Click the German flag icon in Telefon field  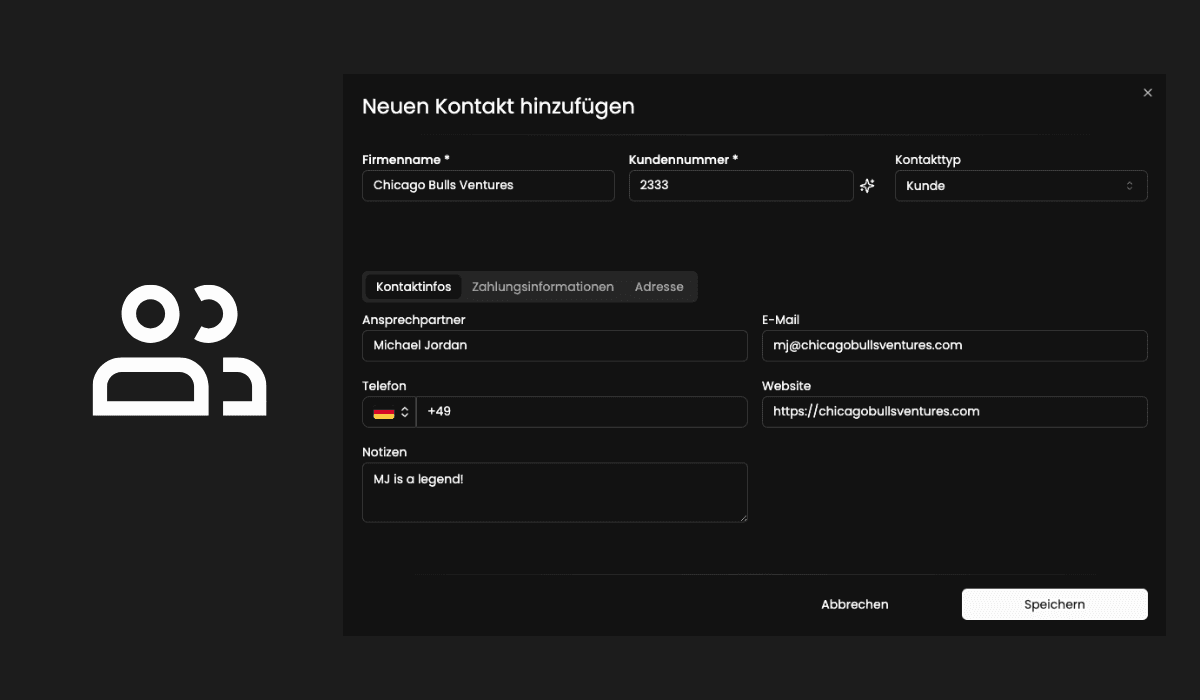382,411
